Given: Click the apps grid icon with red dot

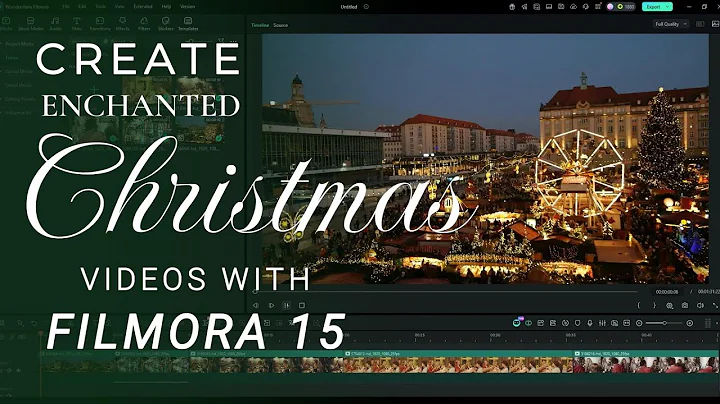Looking at the screenshot, I should coord(598,7).
